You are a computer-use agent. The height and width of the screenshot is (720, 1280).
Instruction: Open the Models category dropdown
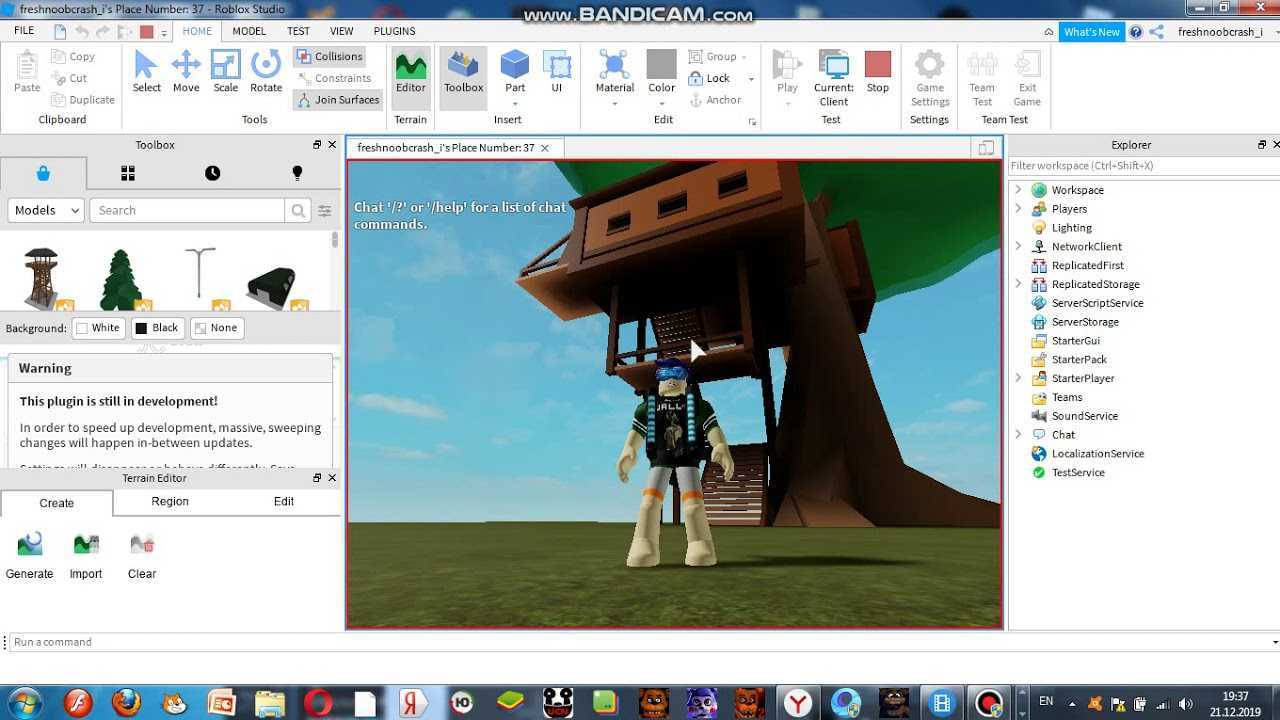[46, 210]
